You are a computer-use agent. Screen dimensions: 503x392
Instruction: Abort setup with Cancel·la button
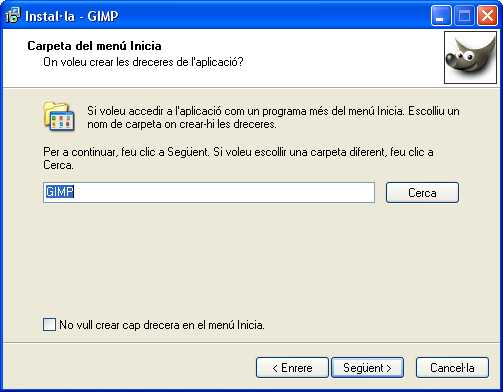(x=452, y=368)
